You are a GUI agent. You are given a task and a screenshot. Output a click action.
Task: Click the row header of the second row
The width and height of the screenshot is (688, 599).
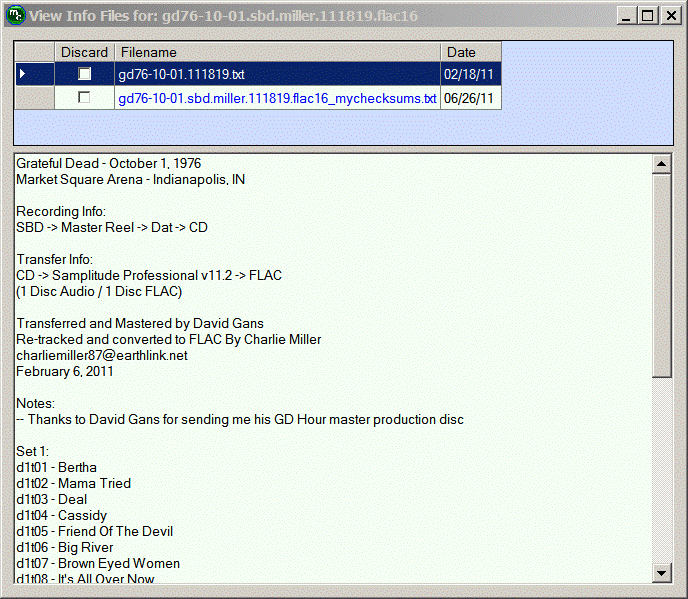pyautogui.click(x=34, y=97)
